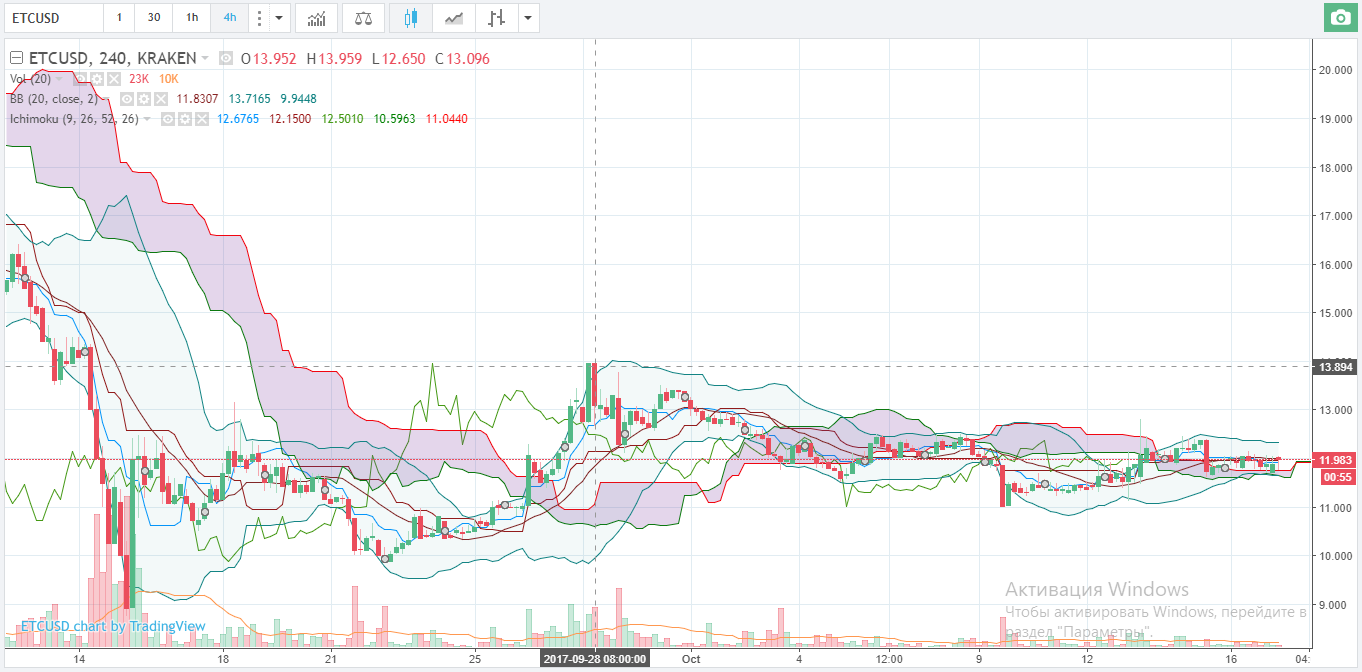1362x672 pixels.
Task: Toggle visibility of the Ichimoku indicator
Action: (x=168, y=119)
